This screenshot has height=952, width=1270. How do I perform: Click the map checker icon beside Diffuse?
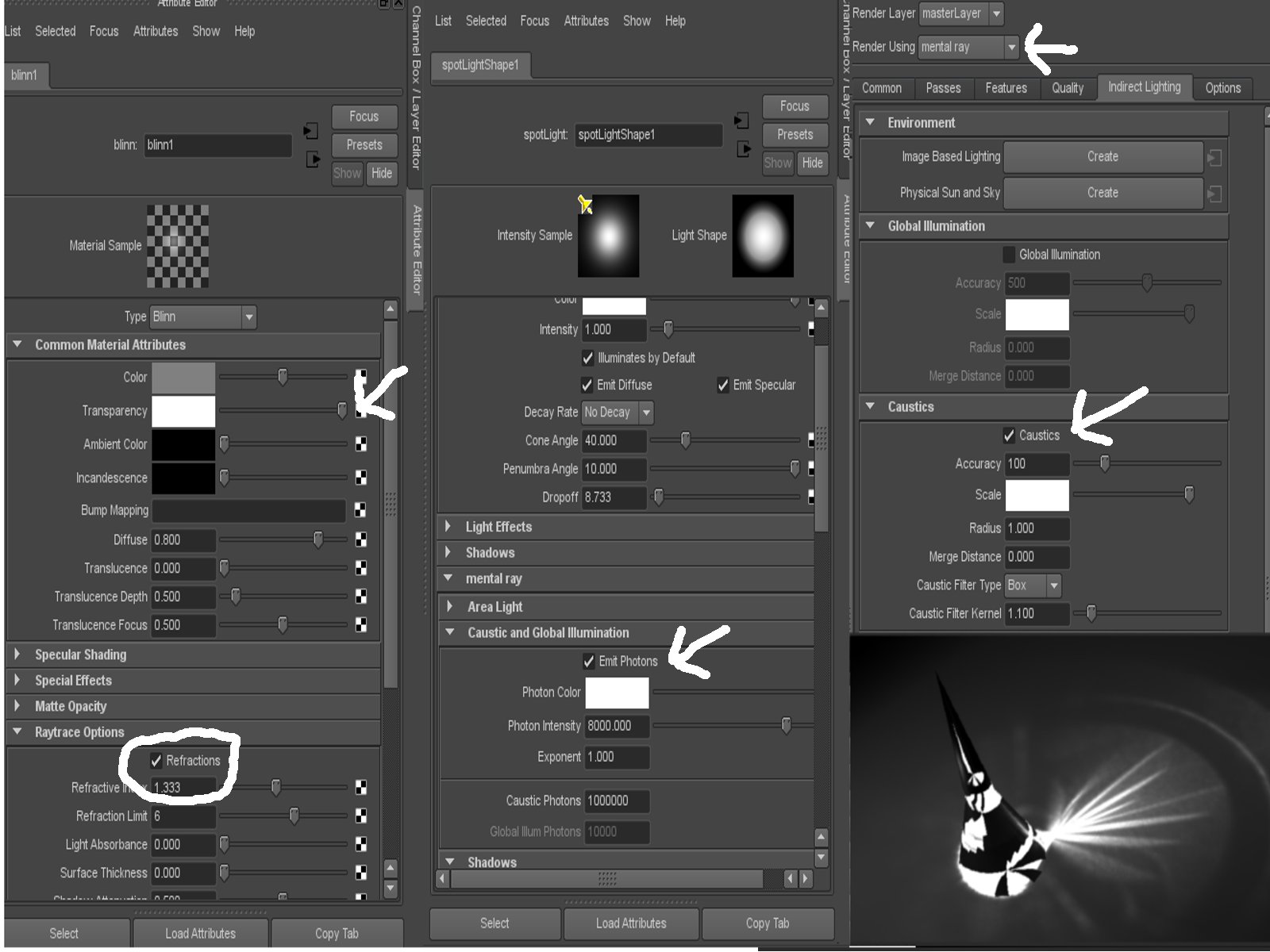point(362,540)
